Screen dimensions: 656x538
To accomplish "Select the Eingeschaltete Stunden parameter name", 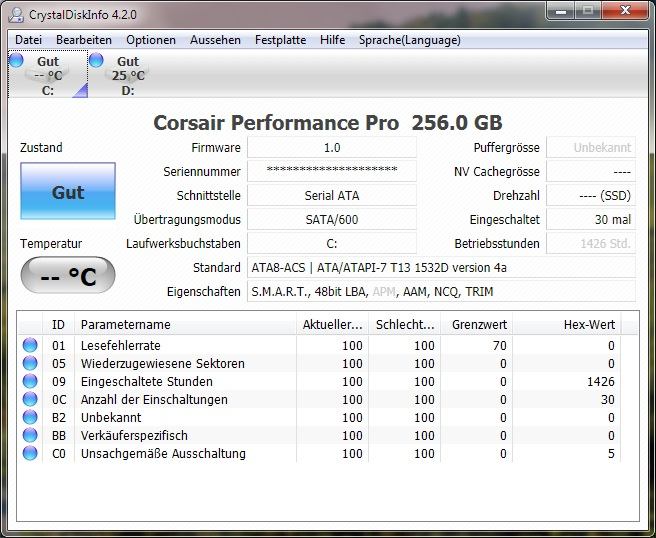I will click(x=146, y=382).
